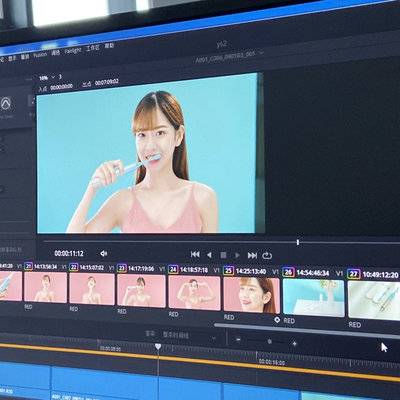Click the viewer image of woman brushing teeth
This screenshot has width=400, height=400.
pyautogui.click(x=147, y=153)
